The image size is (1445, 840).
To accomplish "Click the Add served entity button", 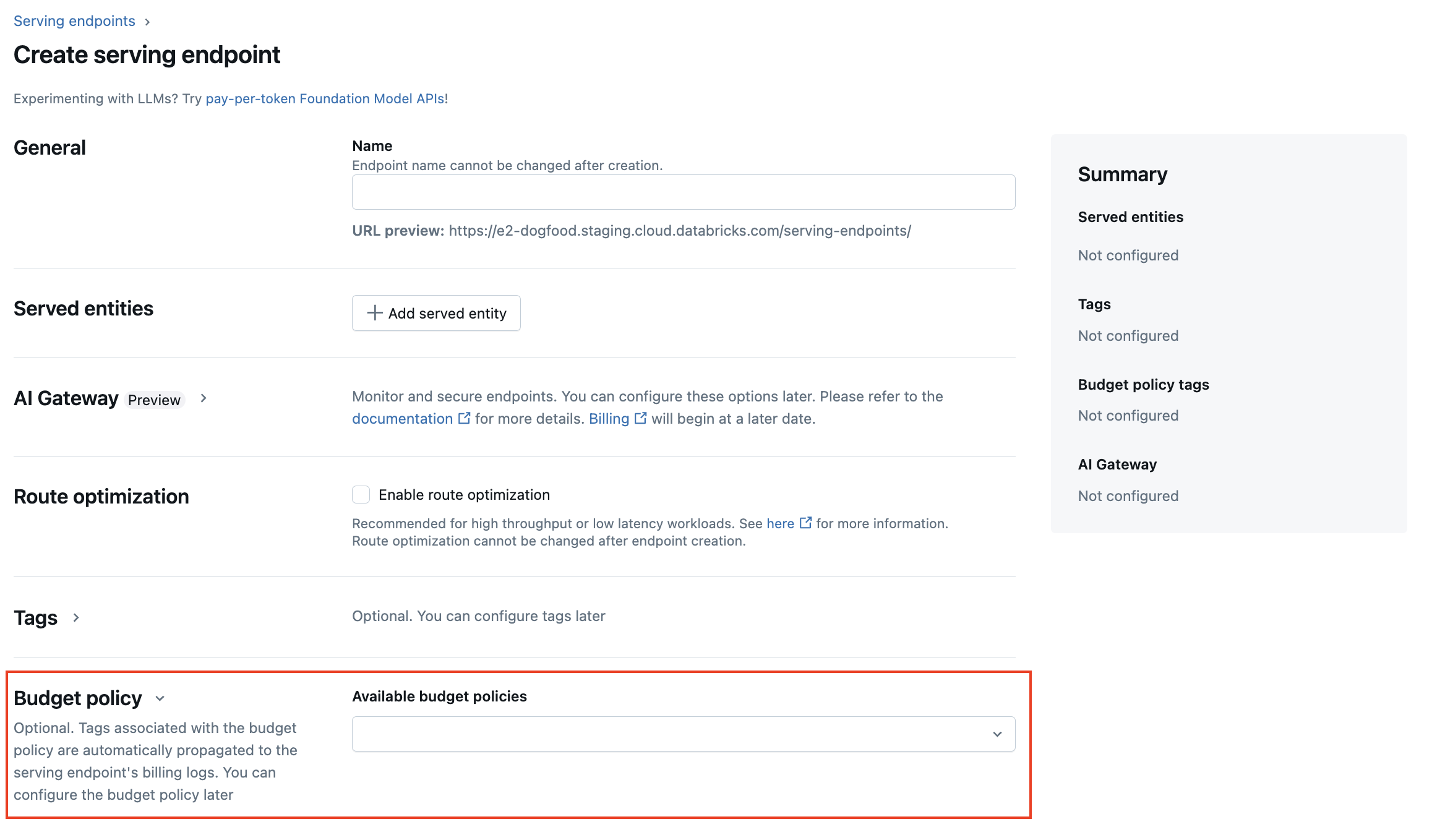I will tap(436, 313).
